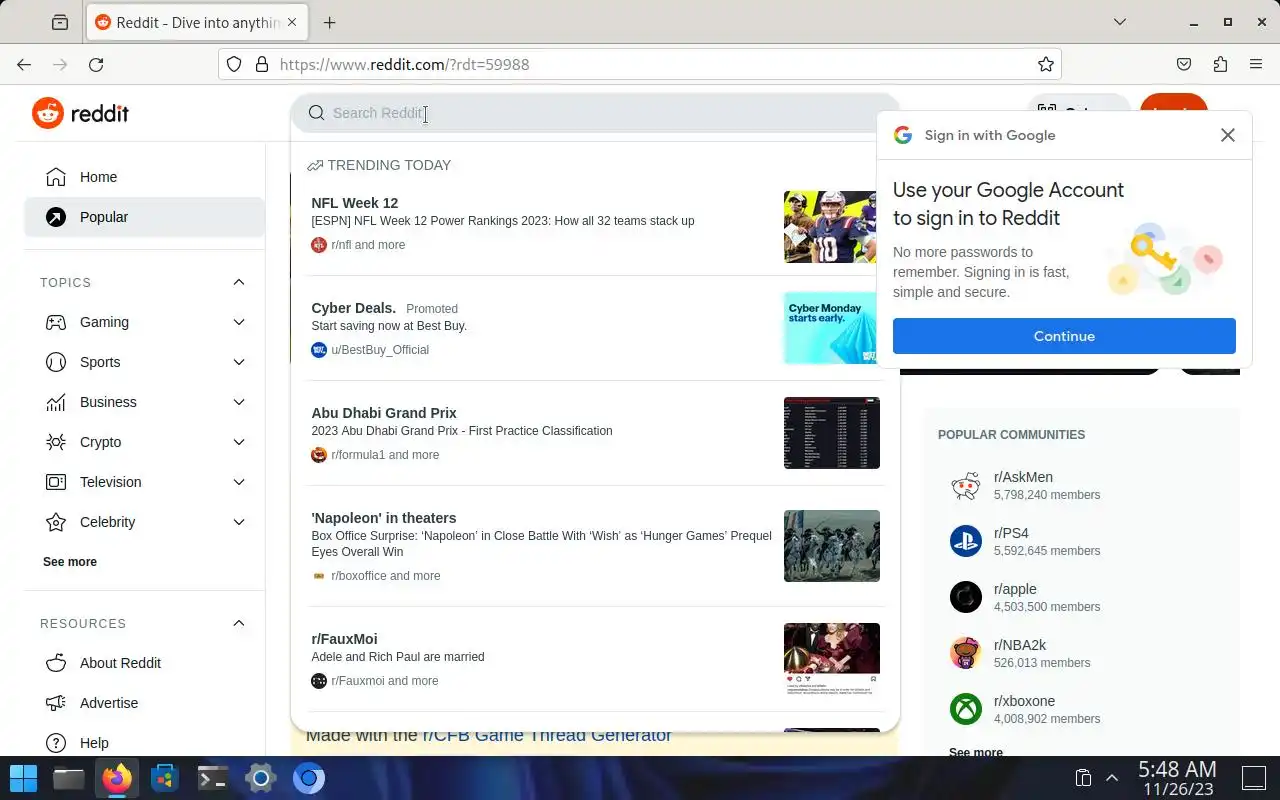
Task: Collapse the TOPICS section
Action: click(x=239, y=282)
